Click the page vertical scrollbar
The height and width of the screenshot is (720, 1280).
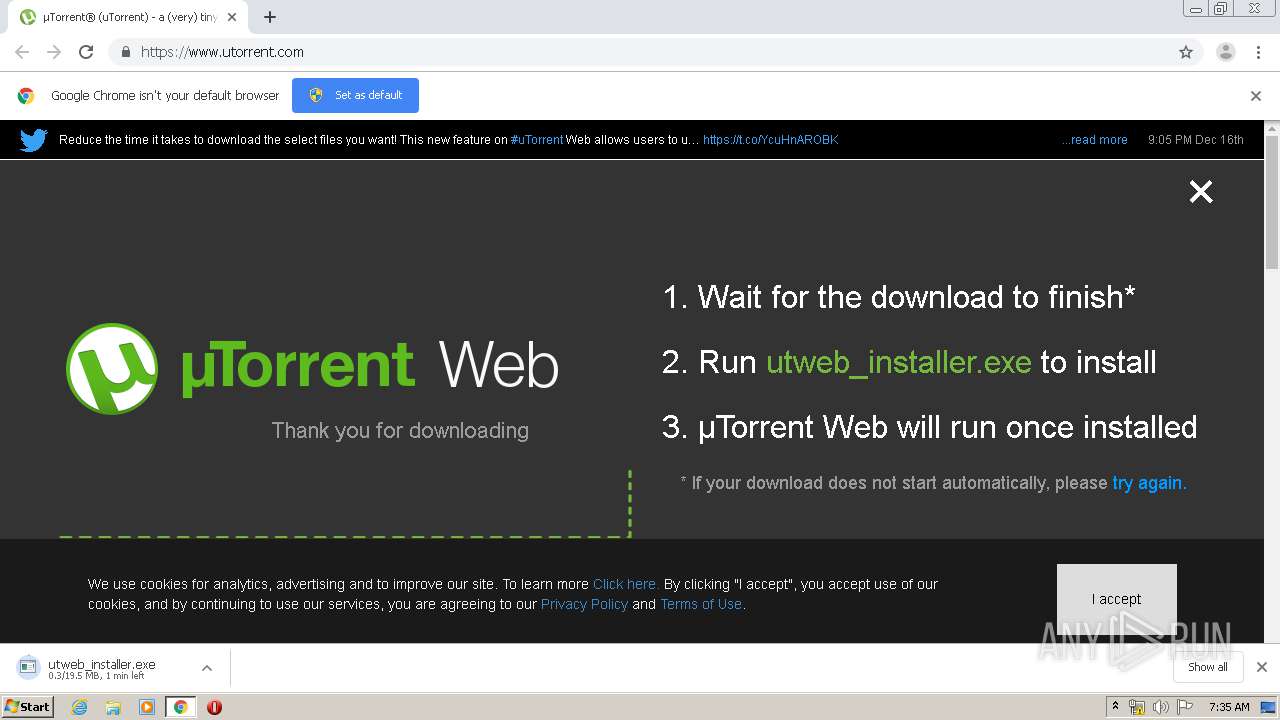pos(1272,201)
